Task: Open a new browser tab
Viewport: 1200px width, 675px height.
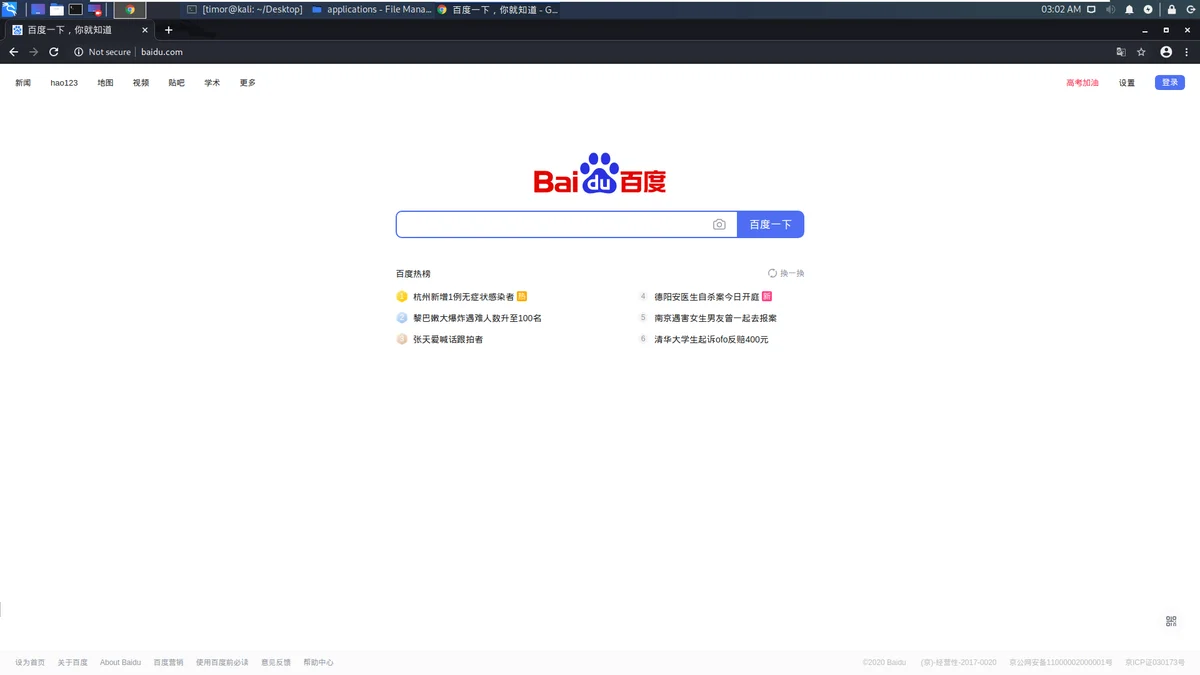Action: tap(168, 30)
